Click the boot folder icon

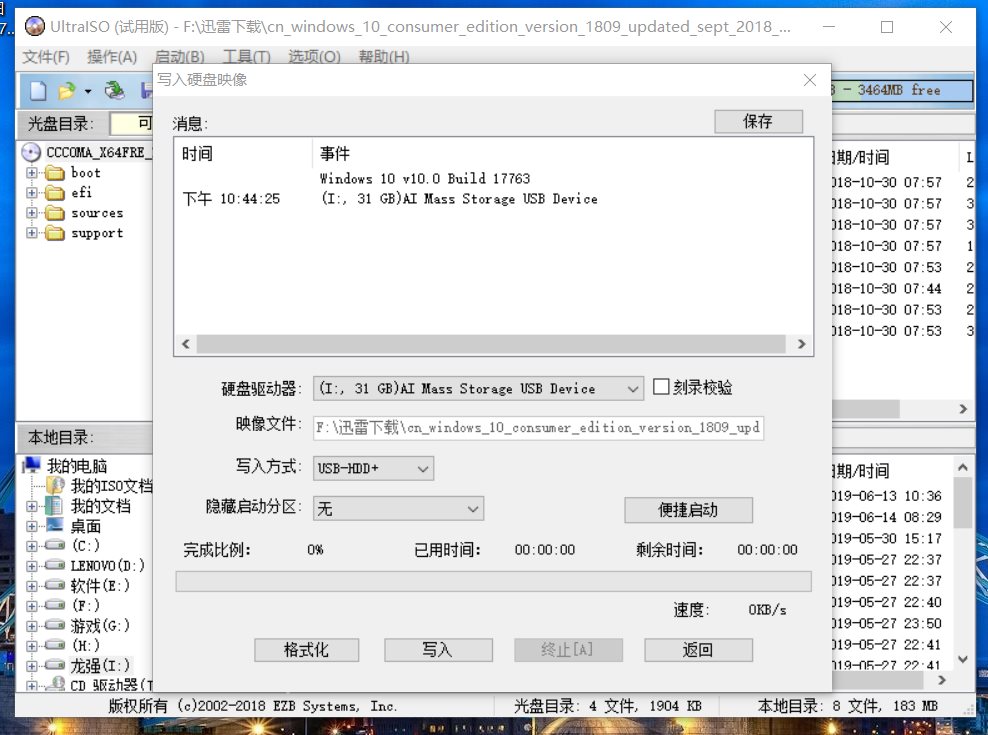click(55, 173)
